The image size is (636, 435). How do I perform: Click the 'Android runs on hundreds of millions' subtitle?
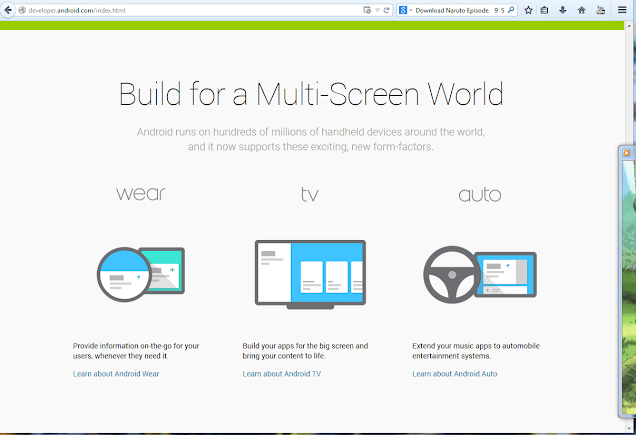click(311, 139)
